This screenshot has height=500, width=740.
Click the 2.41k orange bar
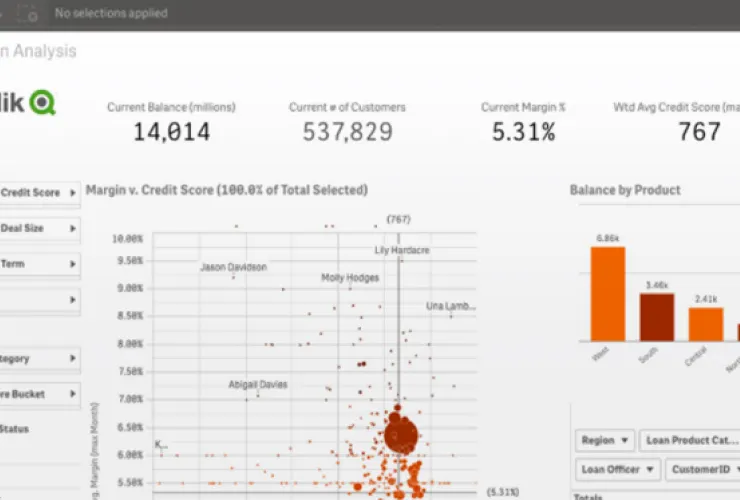click(706, 324)
